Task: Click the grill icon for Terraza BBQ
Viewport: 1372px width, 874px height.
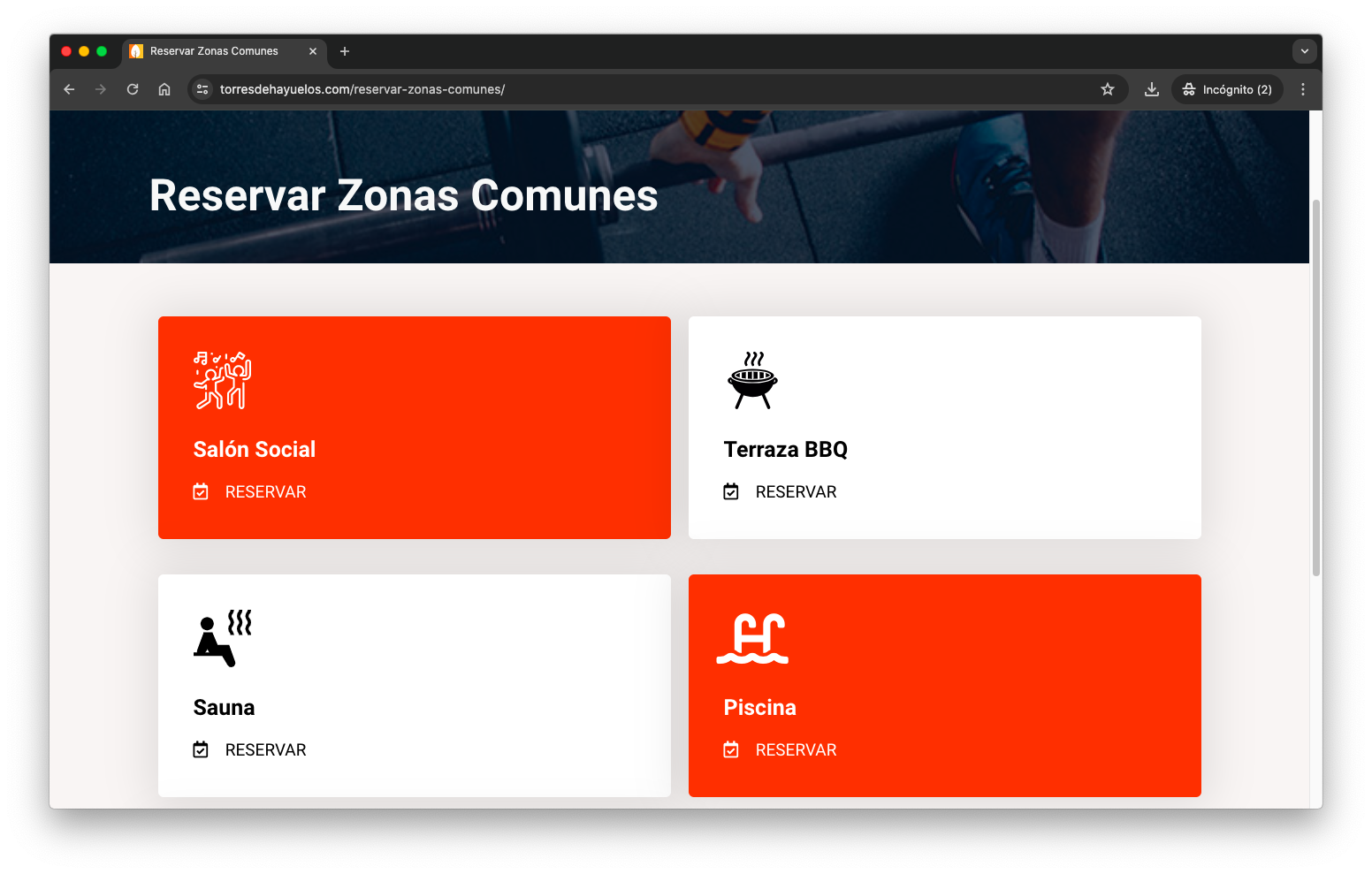Action: (x=752, y=380)
